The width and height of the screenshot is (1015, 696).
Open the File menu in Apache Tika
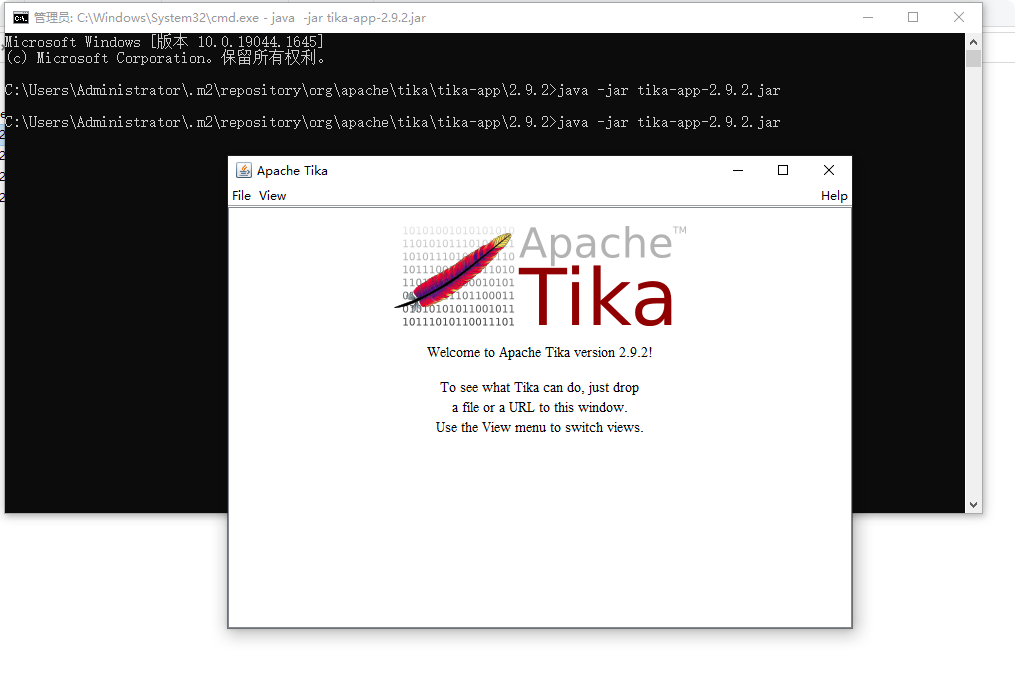(x=241, y=195)
